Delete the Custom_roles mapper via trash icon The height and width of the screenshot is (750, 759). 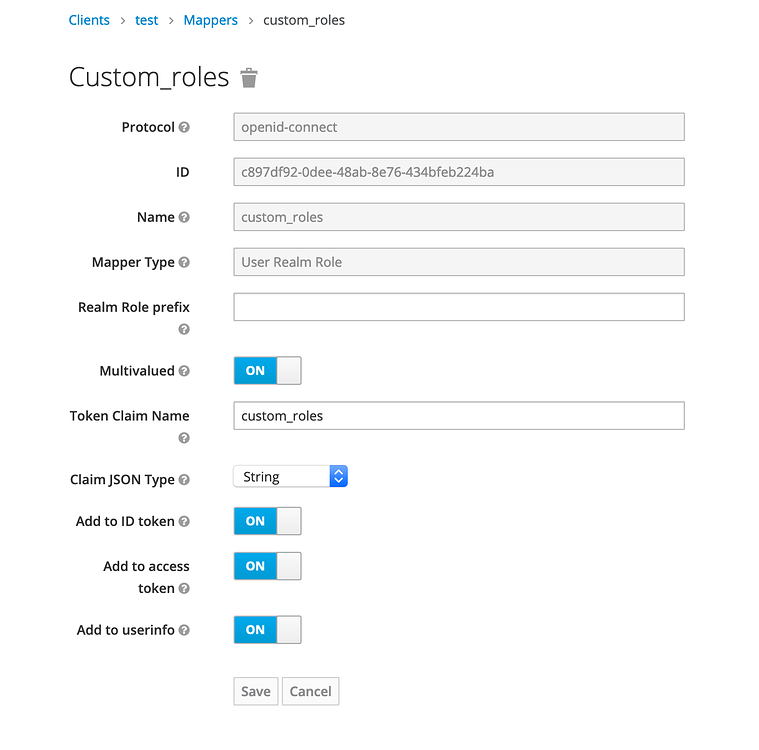(249, 78)
